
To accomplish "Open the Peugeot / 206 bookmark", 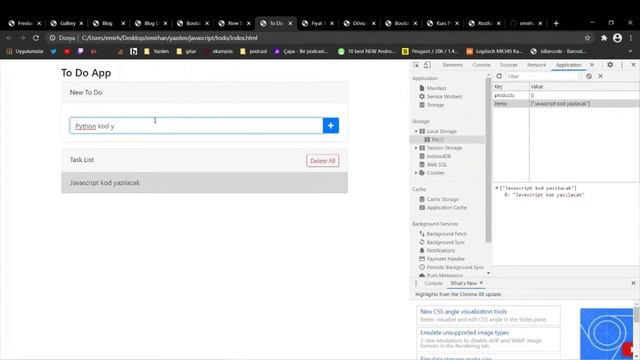I will 430,51.
